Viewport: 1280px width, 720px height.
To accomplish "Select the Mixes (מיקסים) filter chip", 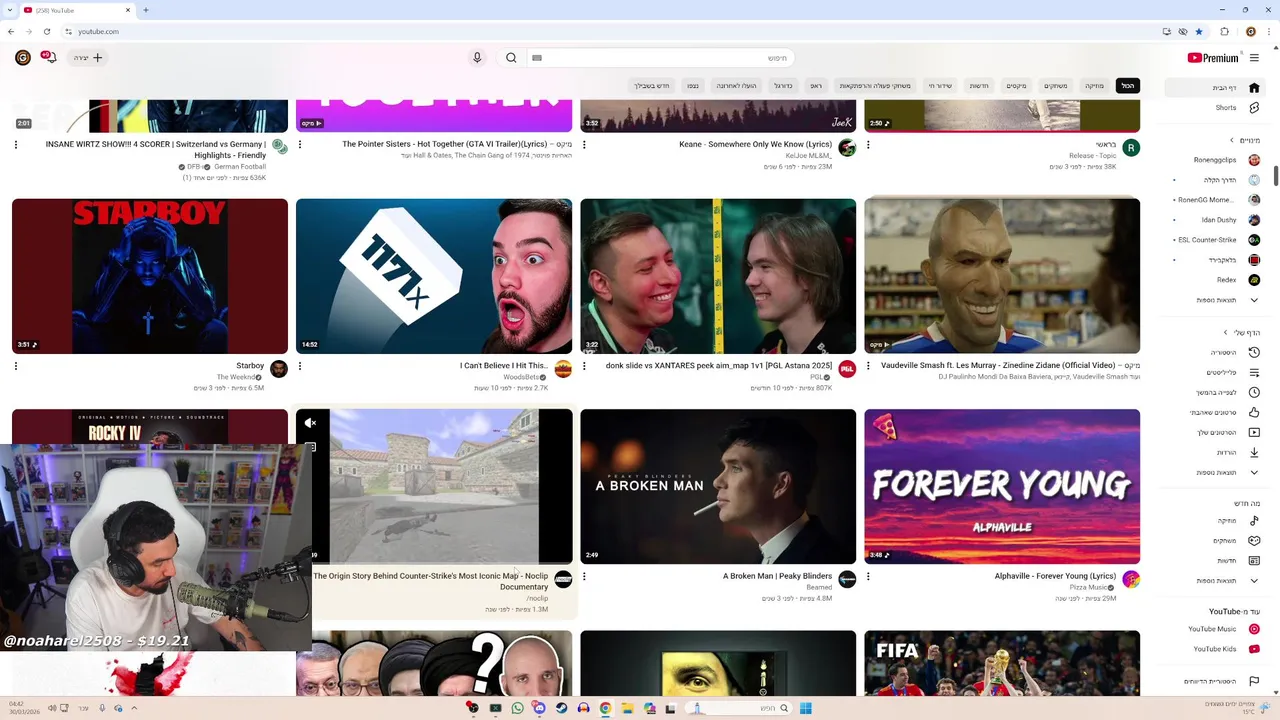I will coord(1016,86).
